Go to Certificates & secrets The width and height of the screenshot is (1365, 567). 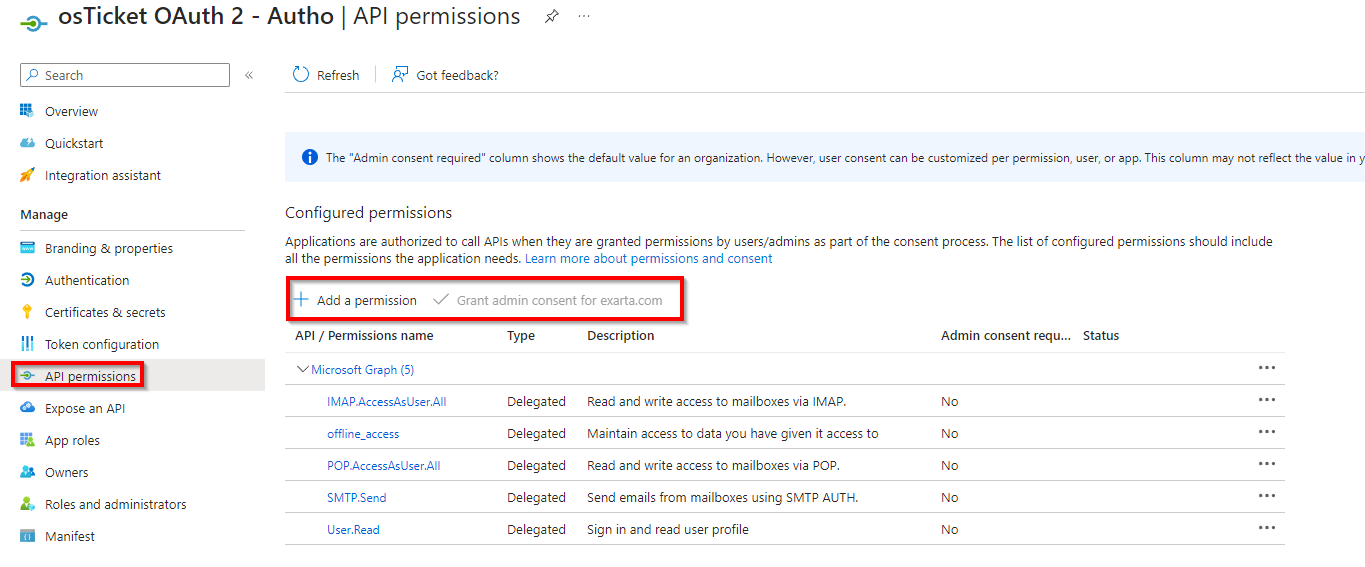(x=105, y=312)
